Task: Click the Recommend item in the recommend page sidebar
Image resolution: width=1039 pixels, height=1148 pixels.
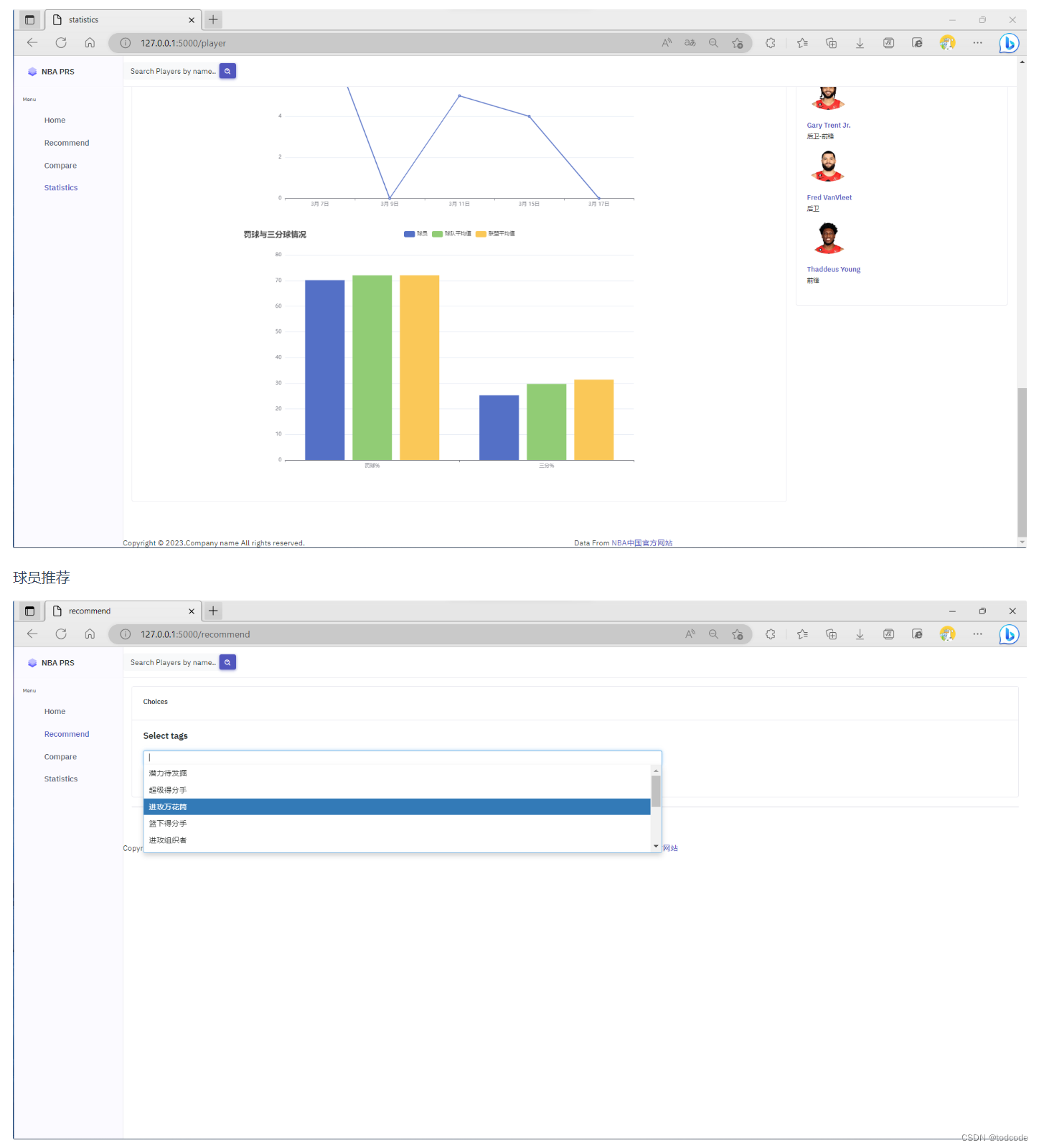Action: (x=67, y=735)
